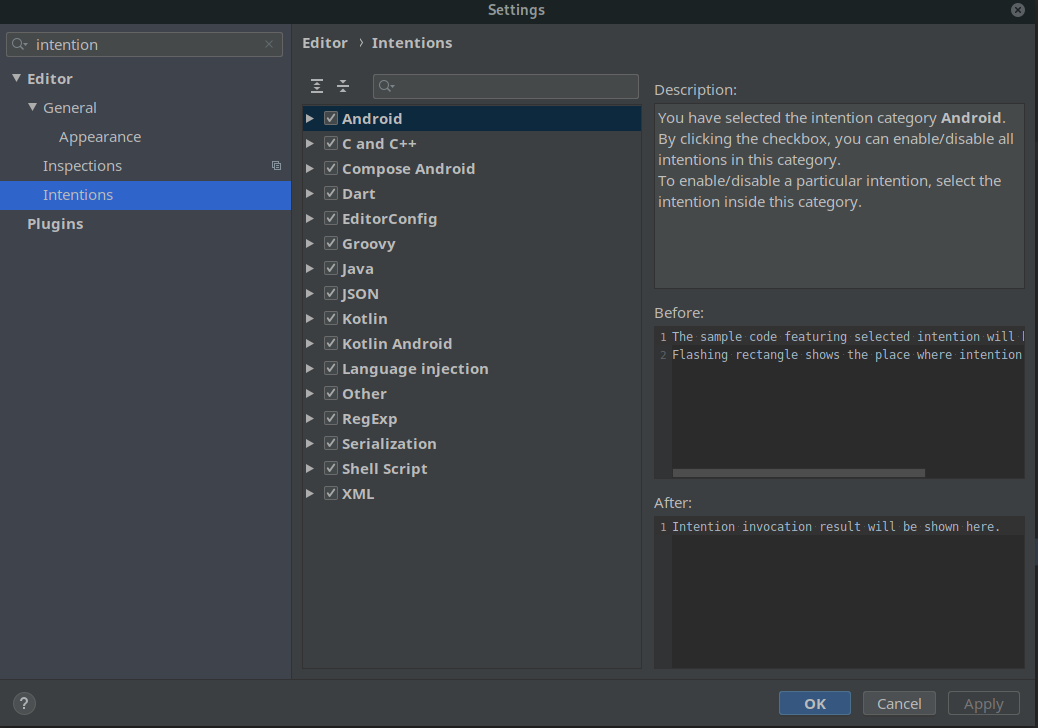This screenshot has width=1038, height=728.
Task: Close the Settings dialog window
Action: click(x=1018, y=10)
